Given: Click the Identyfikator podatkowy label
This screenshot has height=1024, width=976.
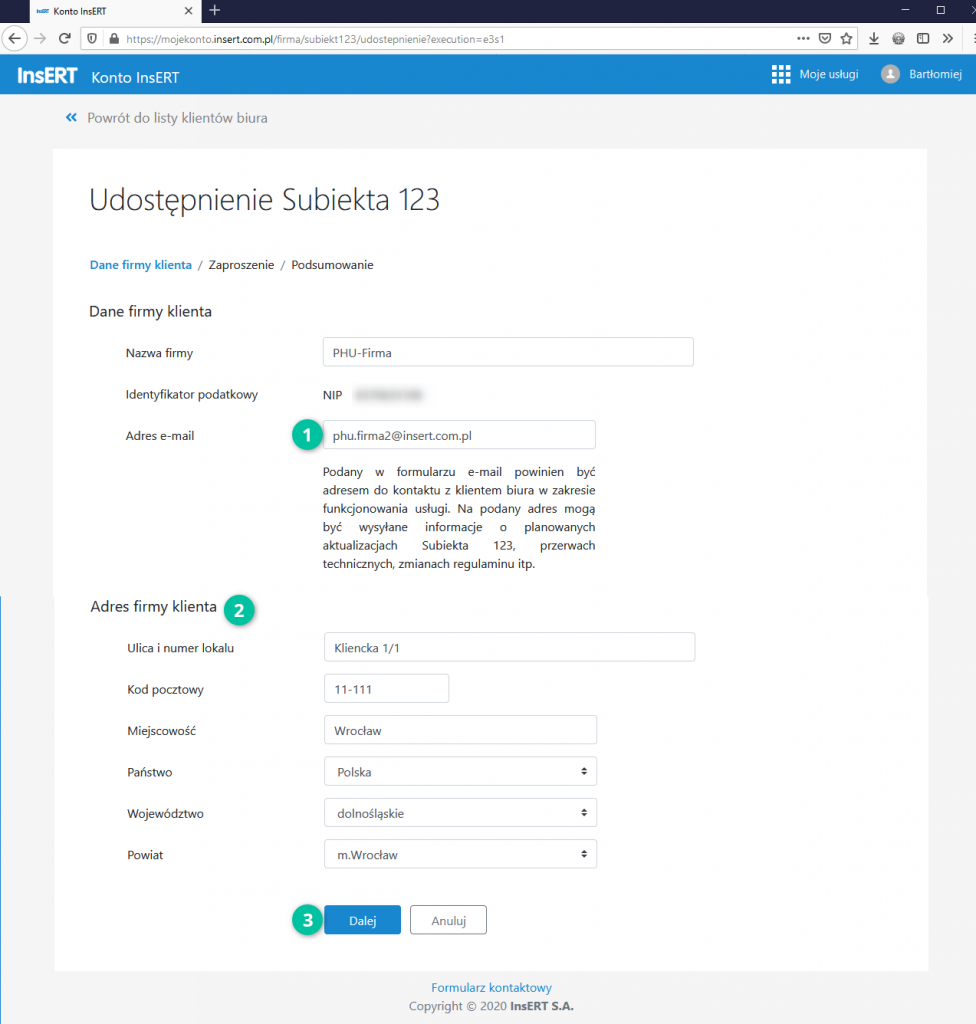Looking at the screenshot, I should click(x=191, y=394).
